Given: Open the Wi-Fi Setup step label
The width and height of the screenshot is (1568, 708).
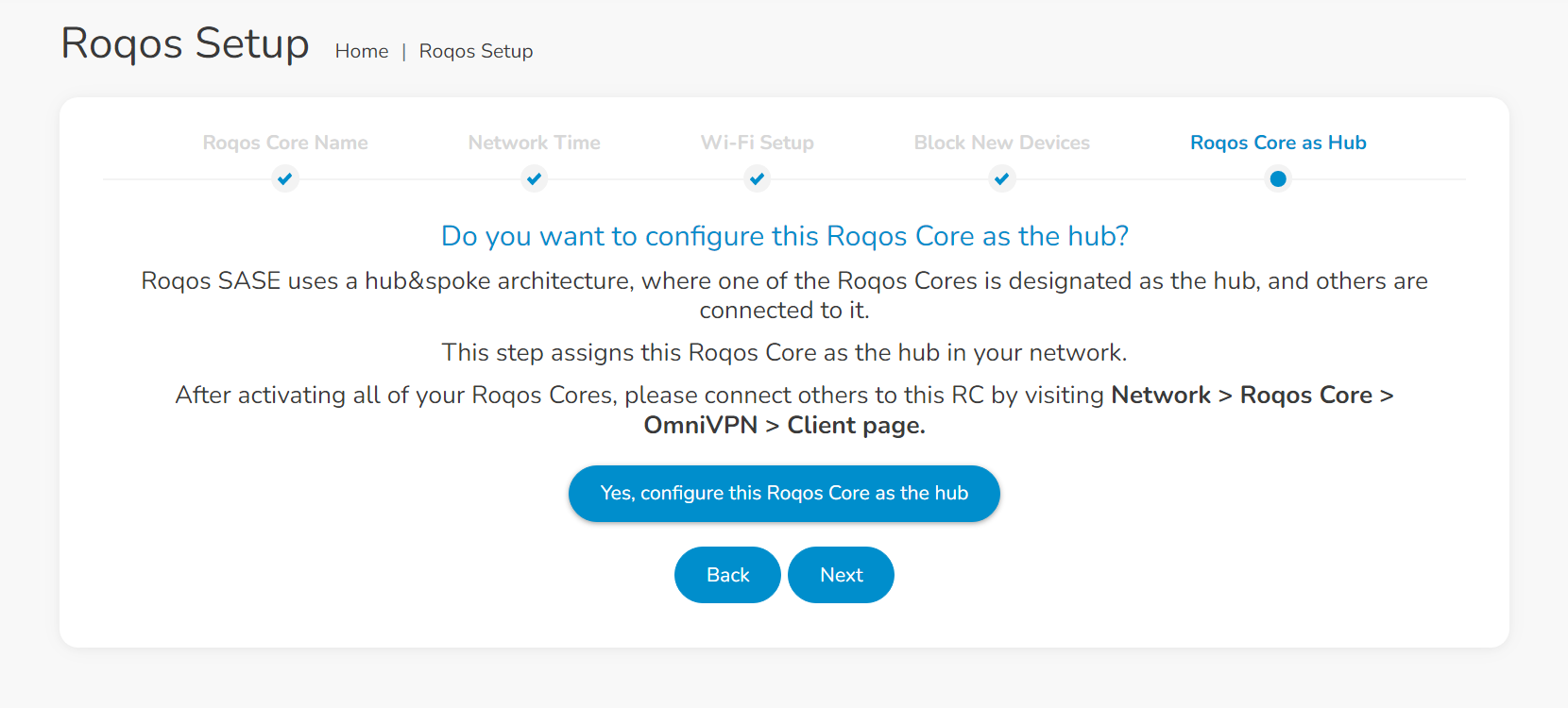Looking at the screenshot, I should [x=758, y=143].
